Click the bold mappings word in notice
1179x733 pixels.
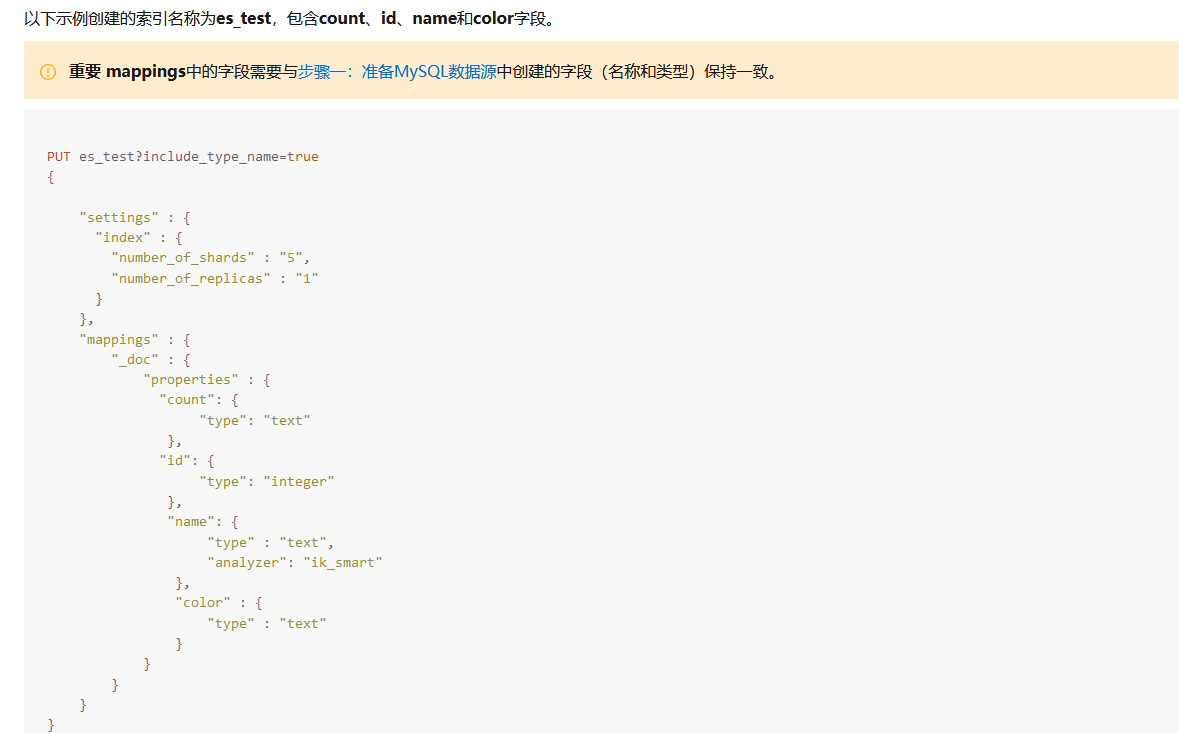pyautogui.click(x=146, y=72)
